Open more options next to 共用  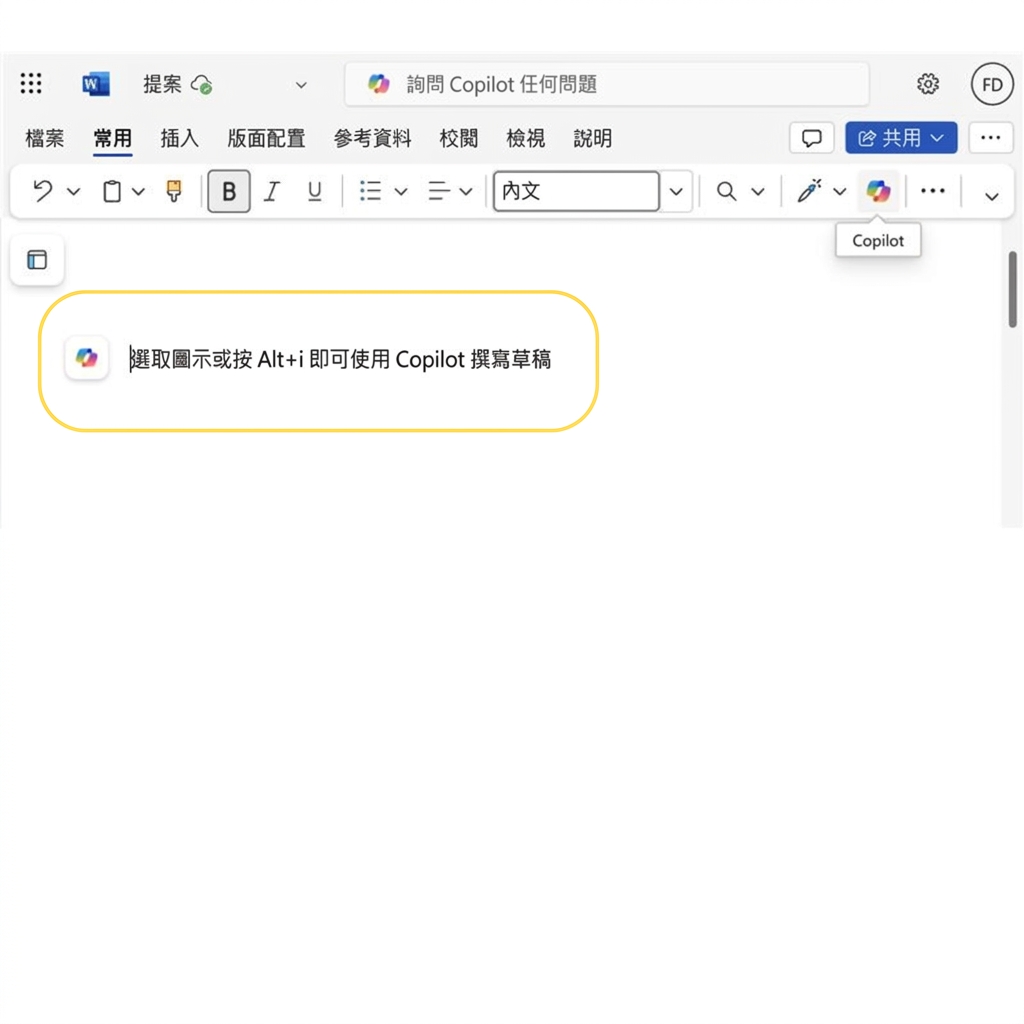pyautogui.click(x=990, y=138)
